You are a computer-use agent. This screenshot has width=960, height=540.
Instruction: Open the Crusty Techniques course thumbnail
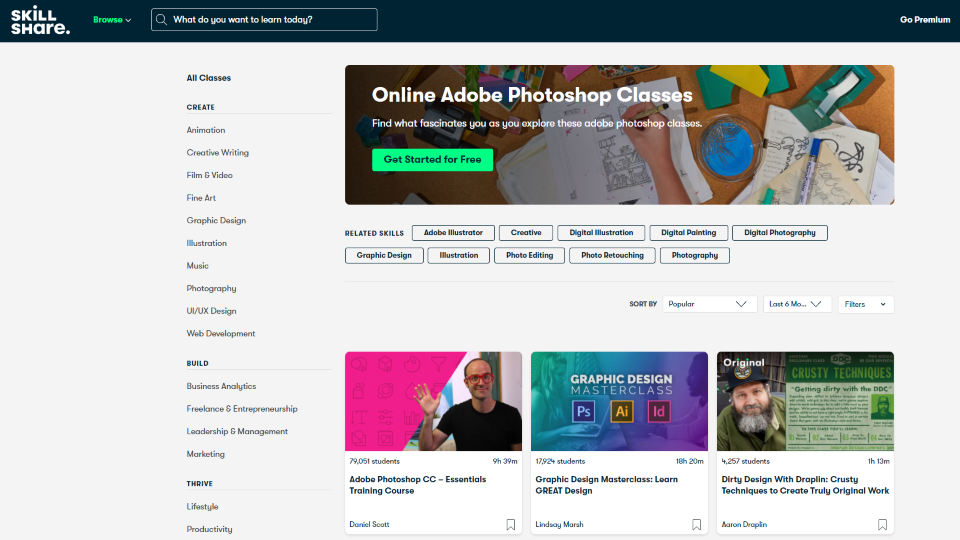pos(805,401)
